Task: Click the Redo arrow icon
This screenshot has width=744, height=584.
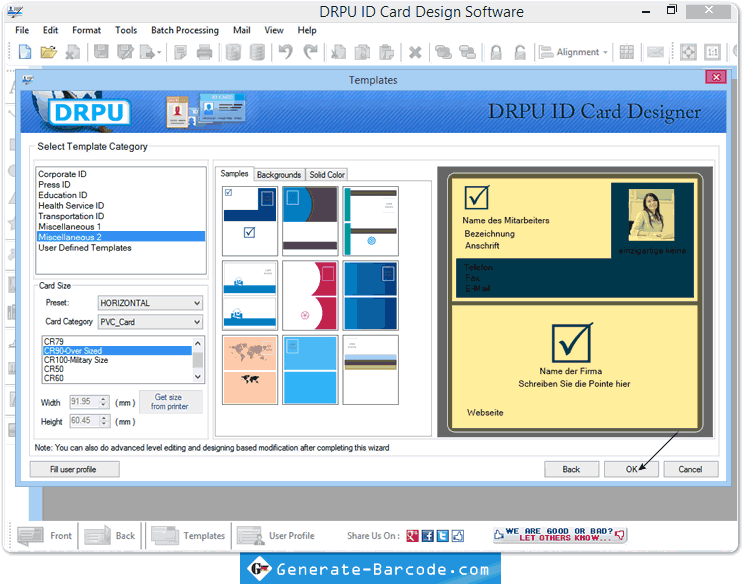Action: 310,52
